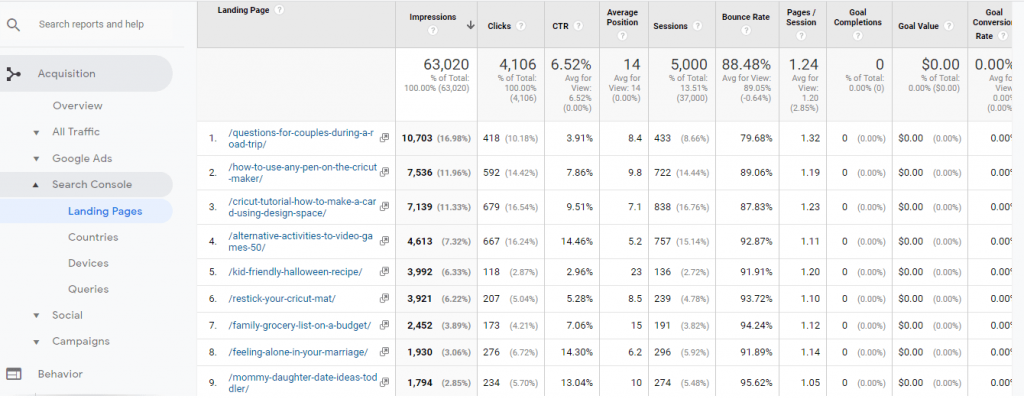Click help icon beside Sessions header
This screenshot has height=399, width=1024.
click(697, 26)
